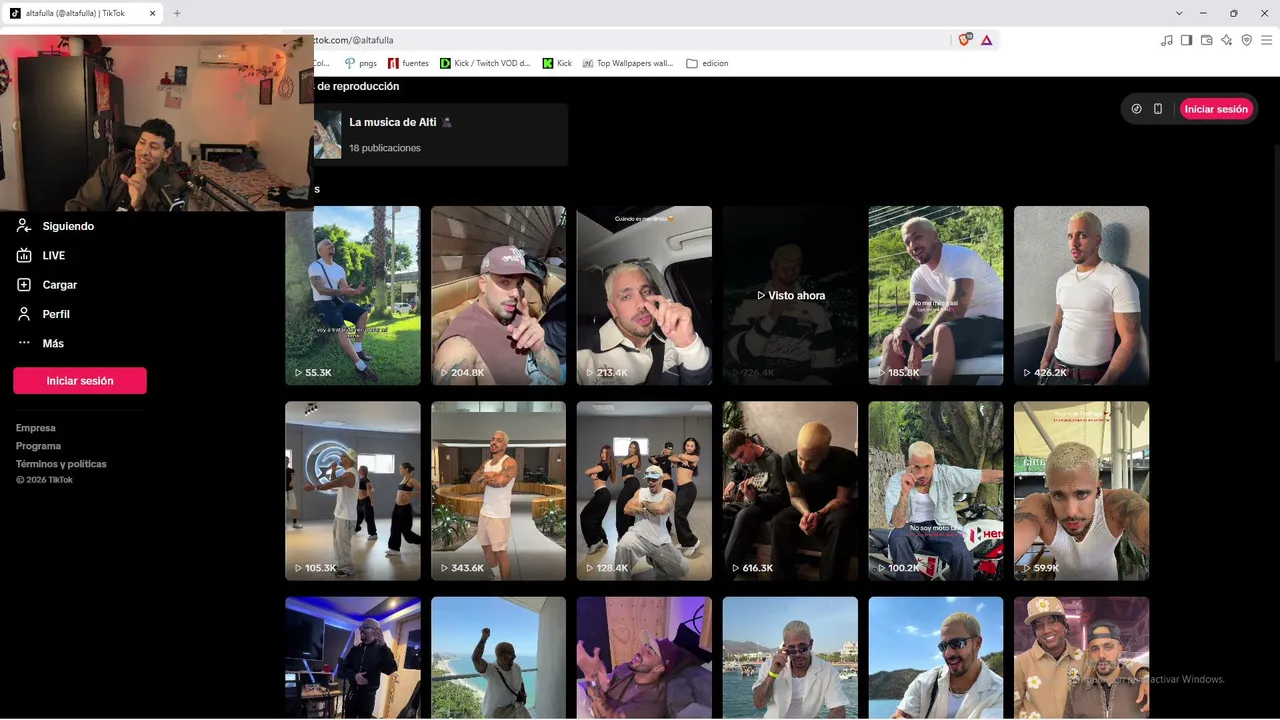Play the video with 204.8K views

[x=498, y=295]
